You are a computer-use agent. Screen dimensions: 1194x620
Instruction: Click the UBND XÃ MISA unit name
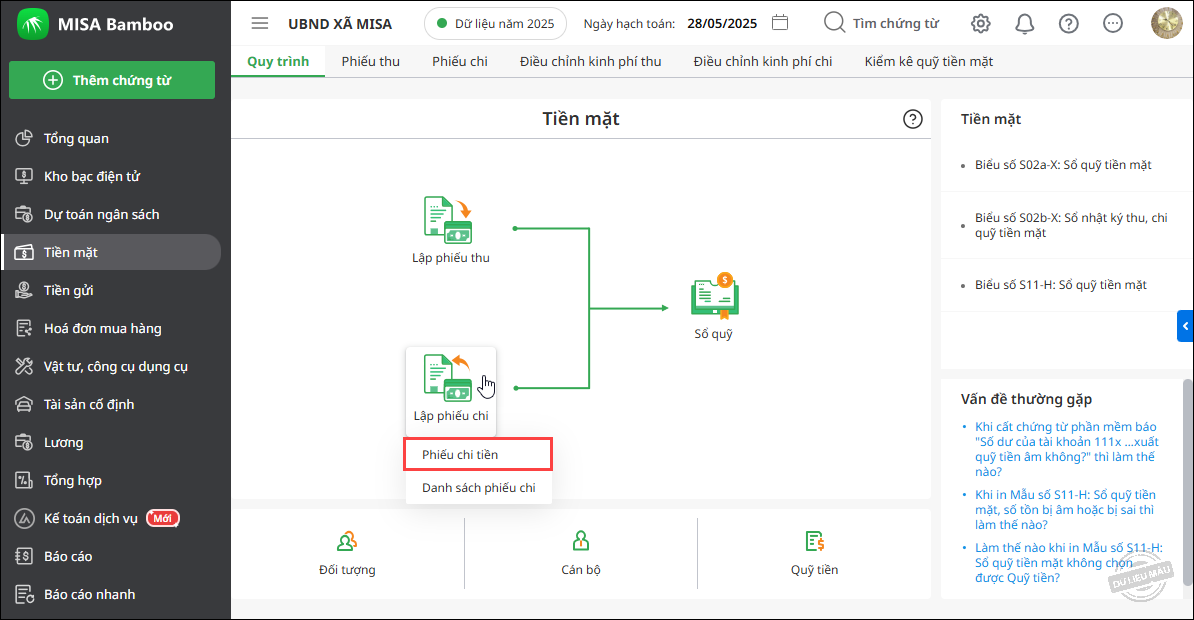[x=340, y=24]
